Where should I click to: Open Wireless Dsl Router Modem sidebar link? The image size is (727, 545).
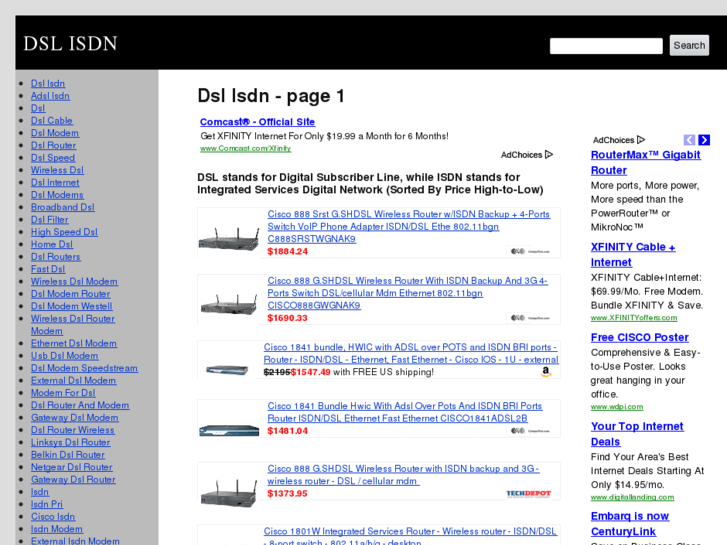coord(72,325)
